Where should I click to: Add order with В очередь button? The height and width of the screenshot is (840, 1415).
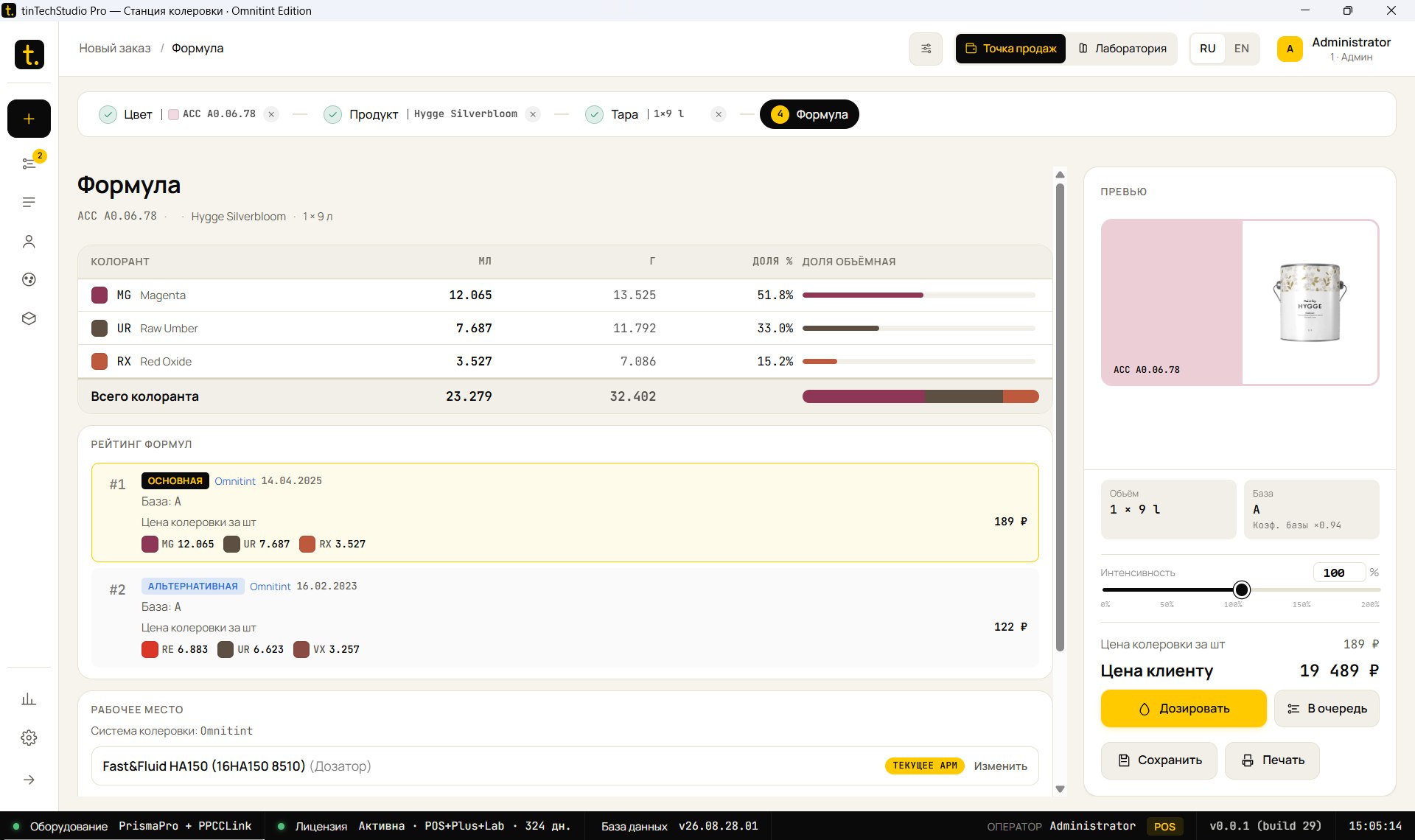[x=1327, y=709]
